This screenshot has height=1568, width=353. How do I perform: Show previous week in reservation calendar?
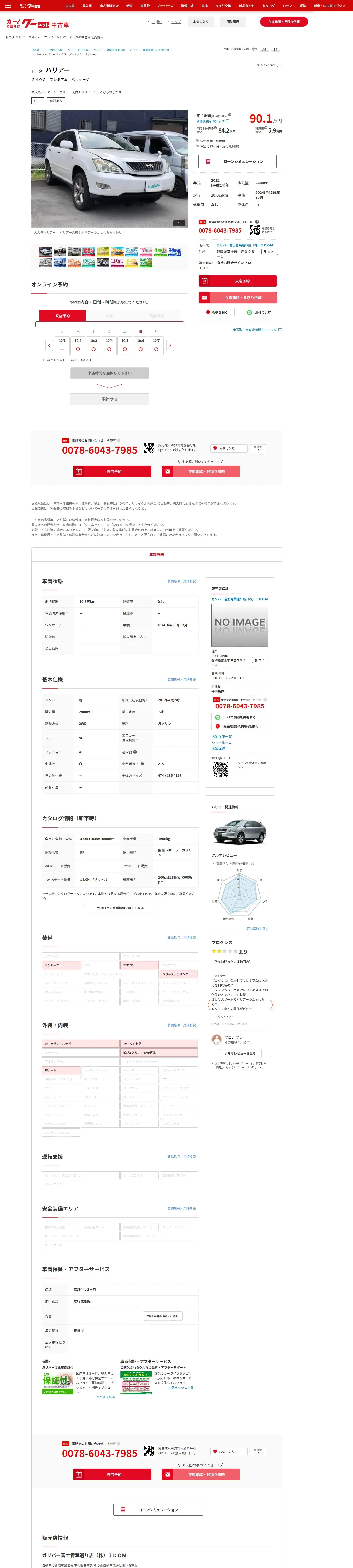point(49,345)
